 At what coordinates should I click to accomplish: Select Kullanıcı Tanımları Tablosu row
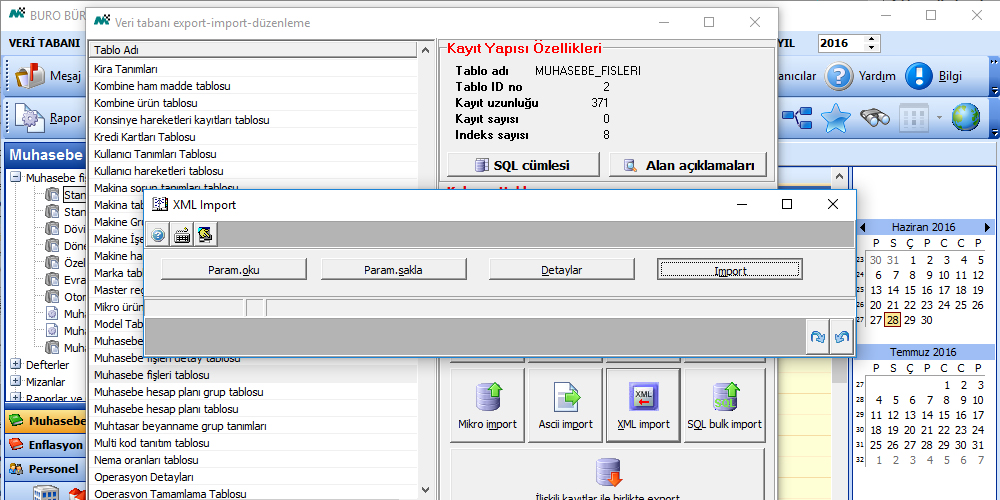click(x=253, y=154)
